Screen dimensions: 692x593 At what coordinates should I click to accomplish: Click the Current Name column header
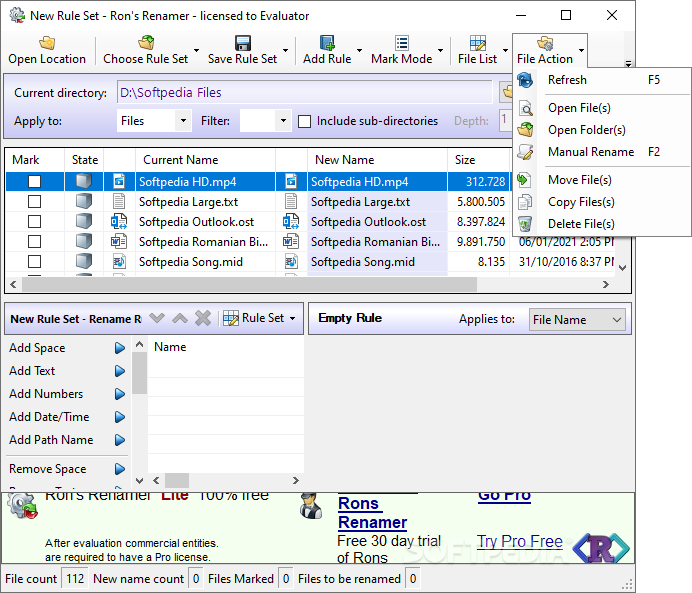205,160
